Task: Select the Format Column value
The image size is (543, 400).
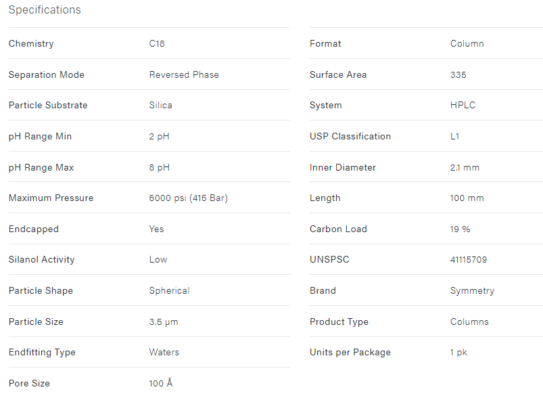Action: [467, 44]
